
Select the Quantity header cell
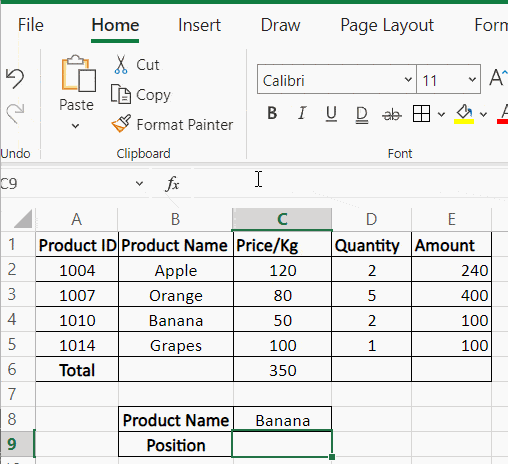[x=372, y=245]
